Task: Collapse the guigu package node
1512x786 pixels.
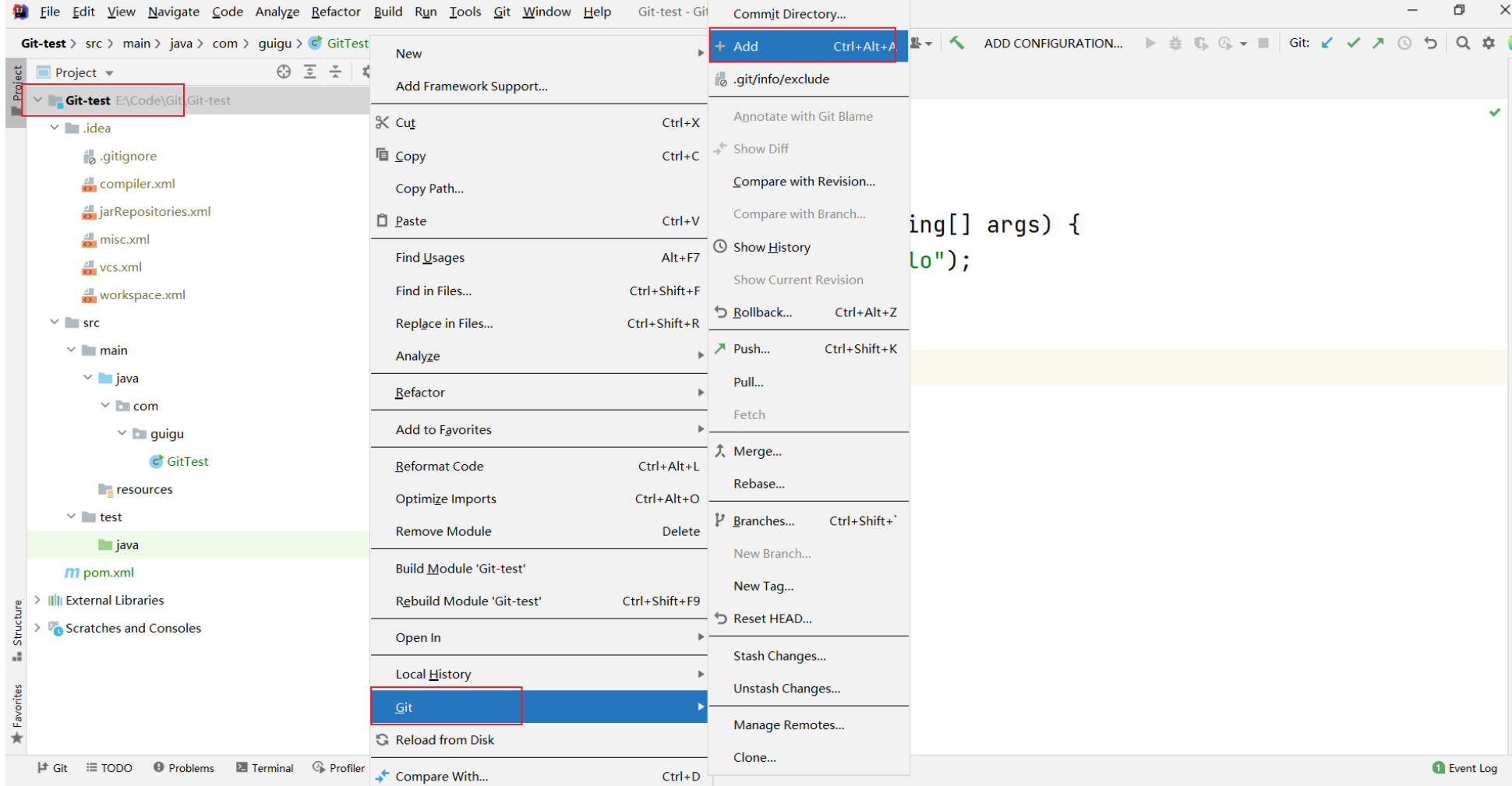Action: coord(122,433)
